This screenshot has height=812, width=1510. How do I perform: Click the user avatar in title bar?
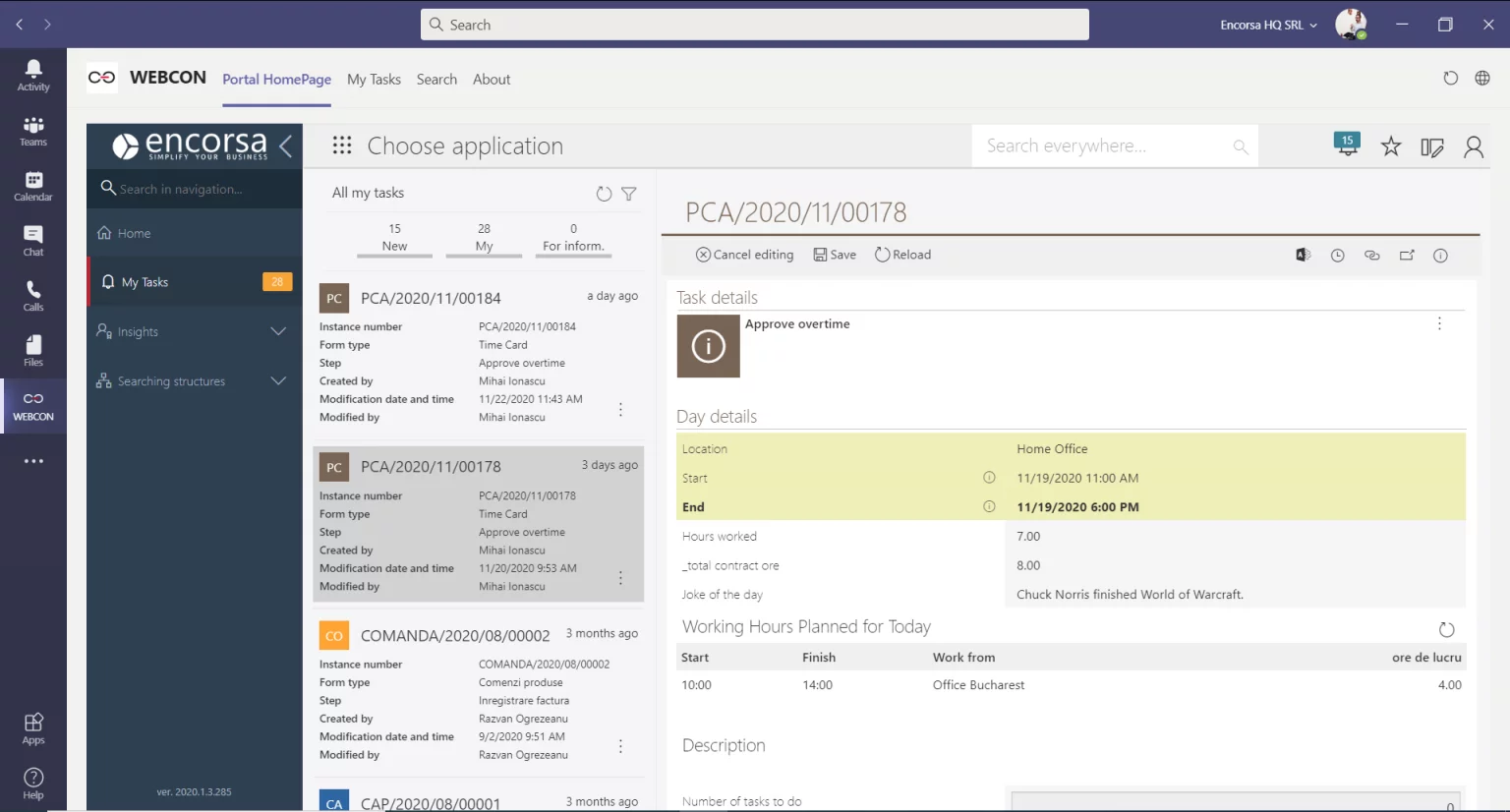pos(1351,25)
